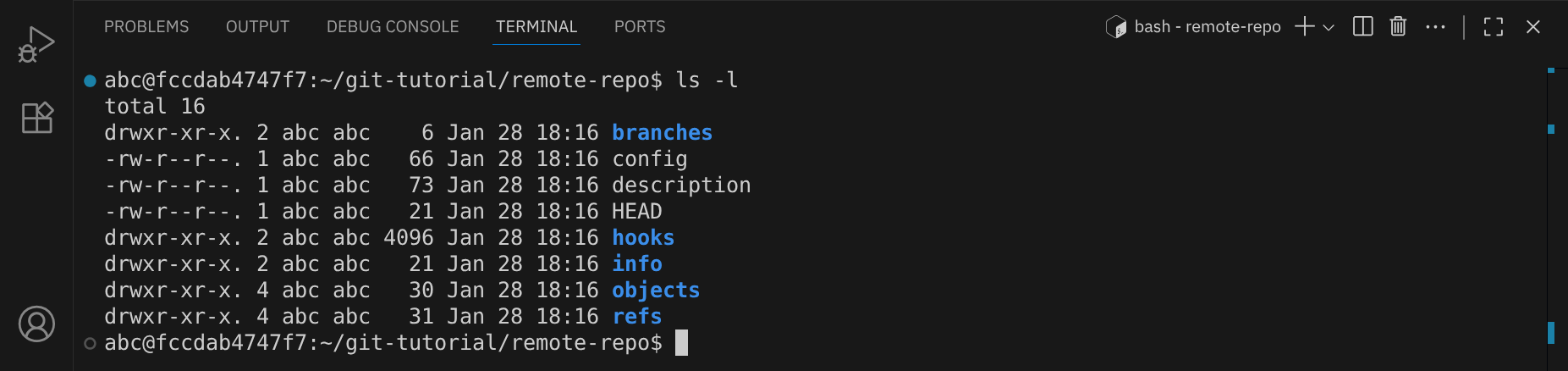Select the PORTS tab
This screenshot has width=1568, height=371.
point(640,27)
